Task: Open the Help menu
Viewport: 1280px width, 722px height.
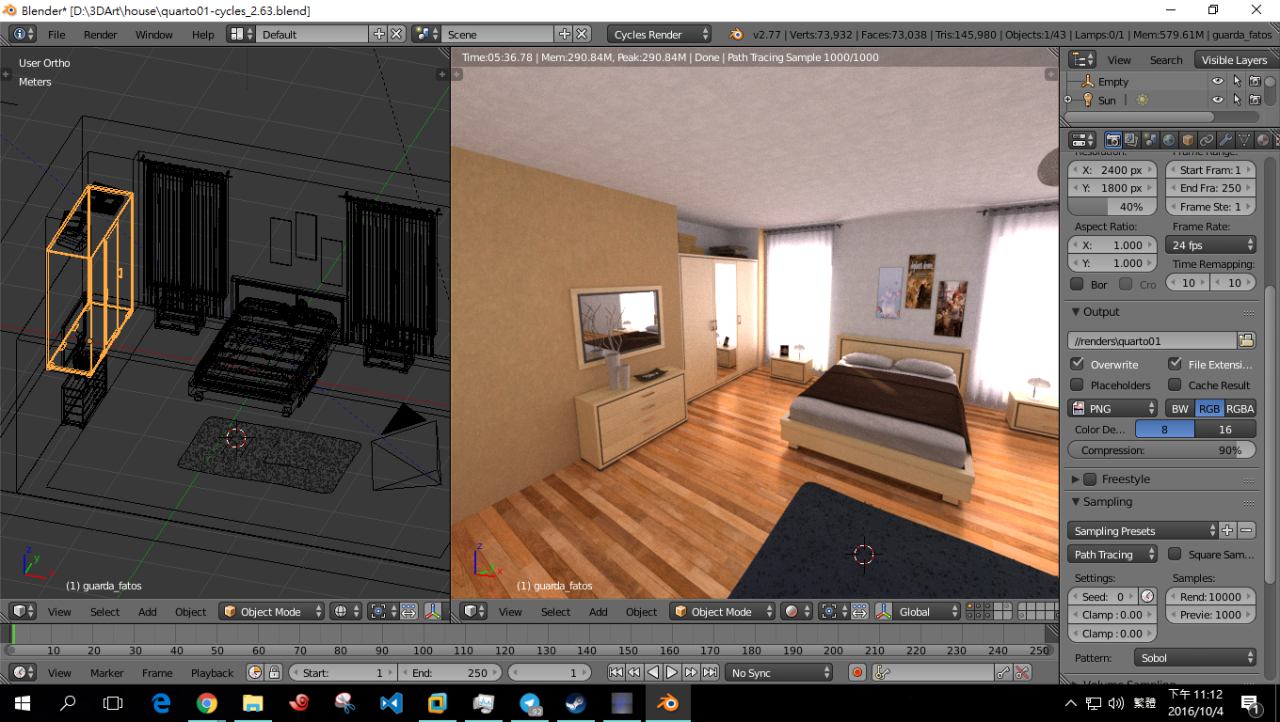Action: pos(203,34)
